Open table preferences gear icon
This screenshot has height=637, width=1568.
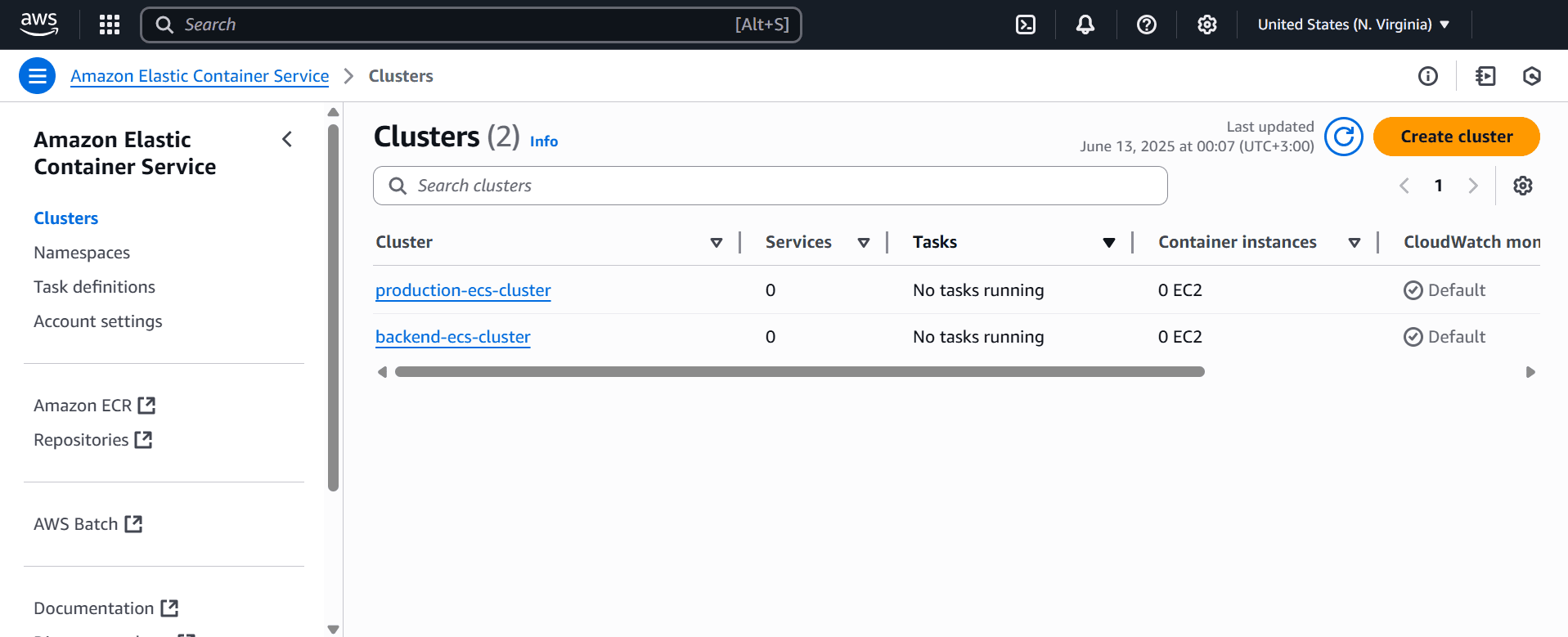1523,186
